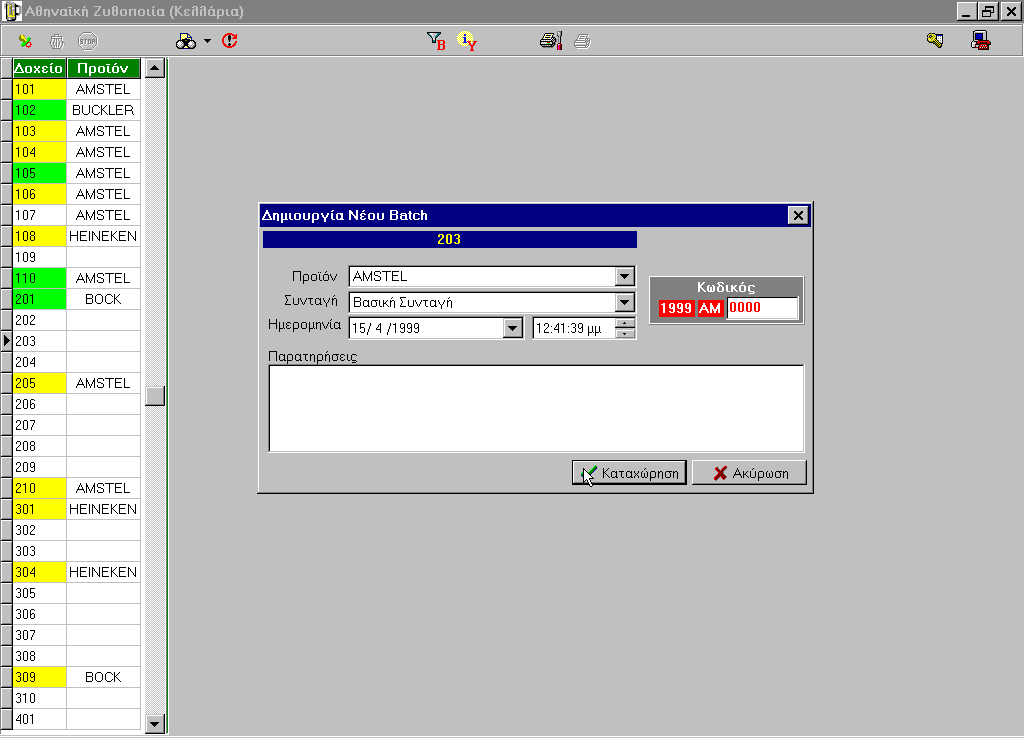Click the Ακύρωση cancel button
Screen dimensions: 1024x738
point(749,473)
